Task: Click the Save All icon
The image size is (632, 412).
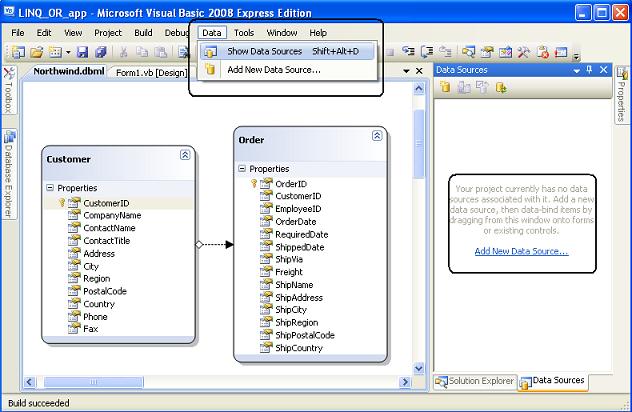Action: (x=101, y=52)
